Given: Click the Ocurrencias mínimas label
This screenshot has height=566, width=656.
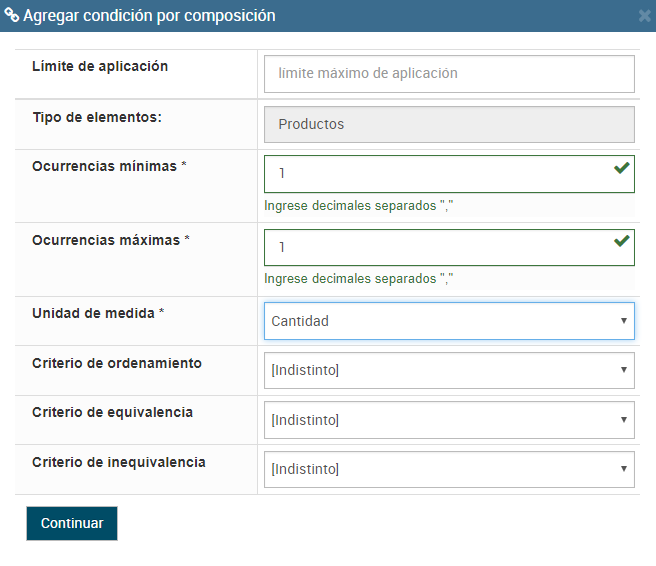Looking at the screenshot, I should point(110,166).
